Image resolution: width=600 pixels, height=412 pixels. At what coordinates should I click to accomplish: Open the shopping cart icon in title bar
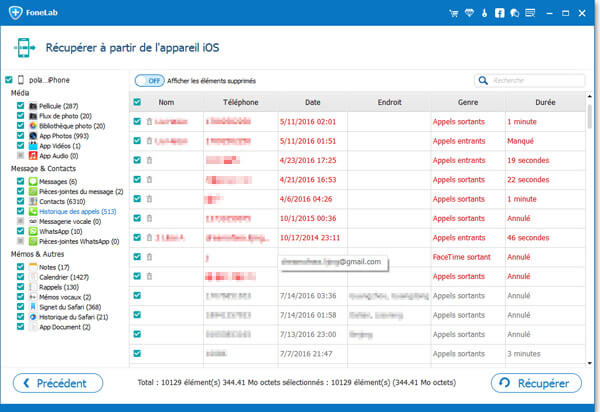(x=456, y=13)
